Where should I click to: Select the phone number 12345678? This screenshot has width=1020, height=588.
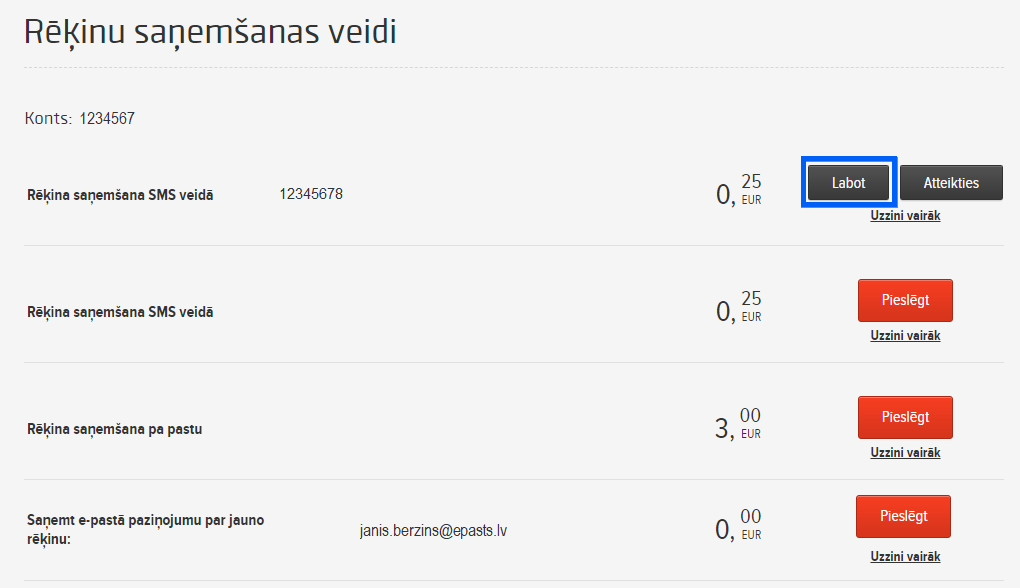pos(311,194)
